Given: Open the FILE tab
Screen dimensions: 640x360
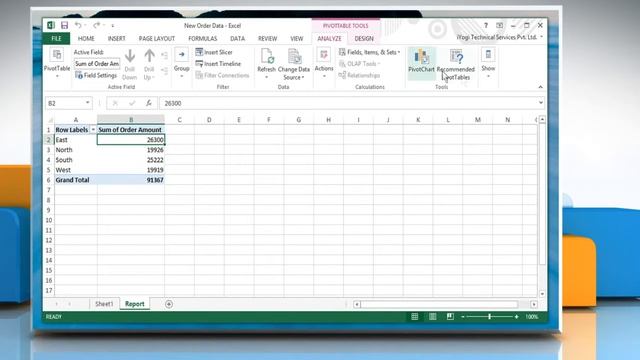Looking at the screenshot, I should pyautogui.click(x=56, y=38).
